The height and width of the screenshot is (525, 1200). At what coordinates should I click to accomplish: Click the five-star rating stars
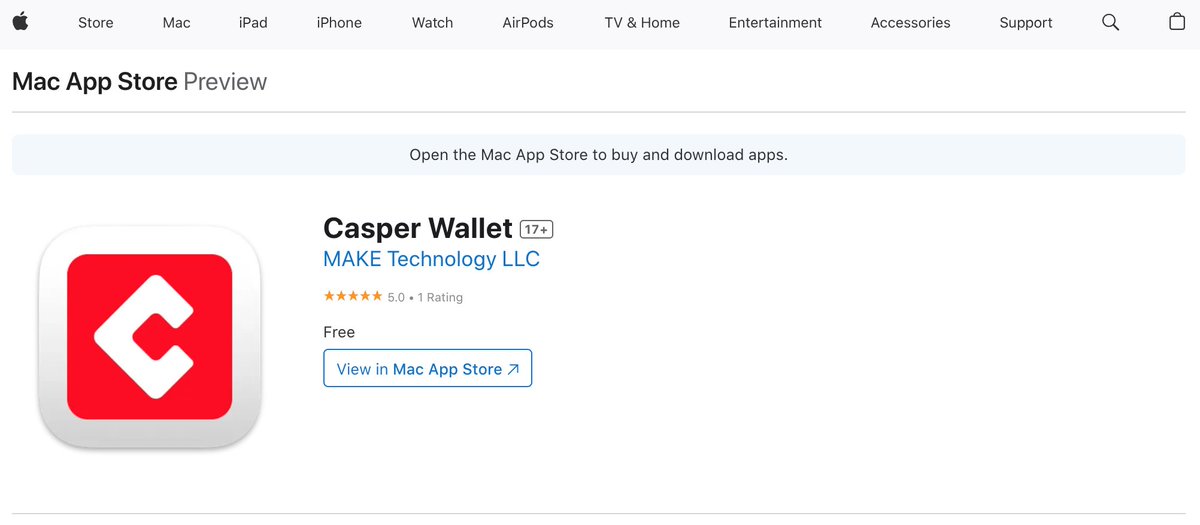tap(352, 296)
